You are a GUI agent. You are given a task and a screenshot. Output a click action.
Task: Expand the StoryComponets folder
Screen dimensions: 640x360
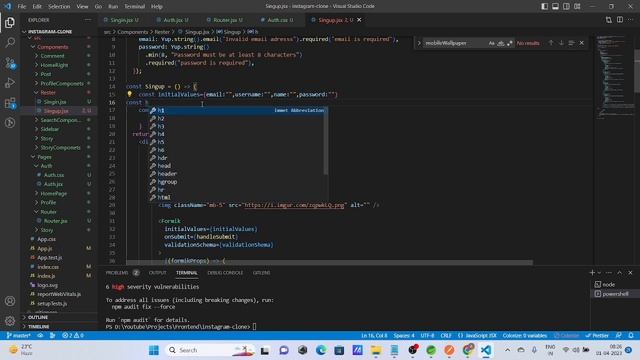(x=60, y=147)
